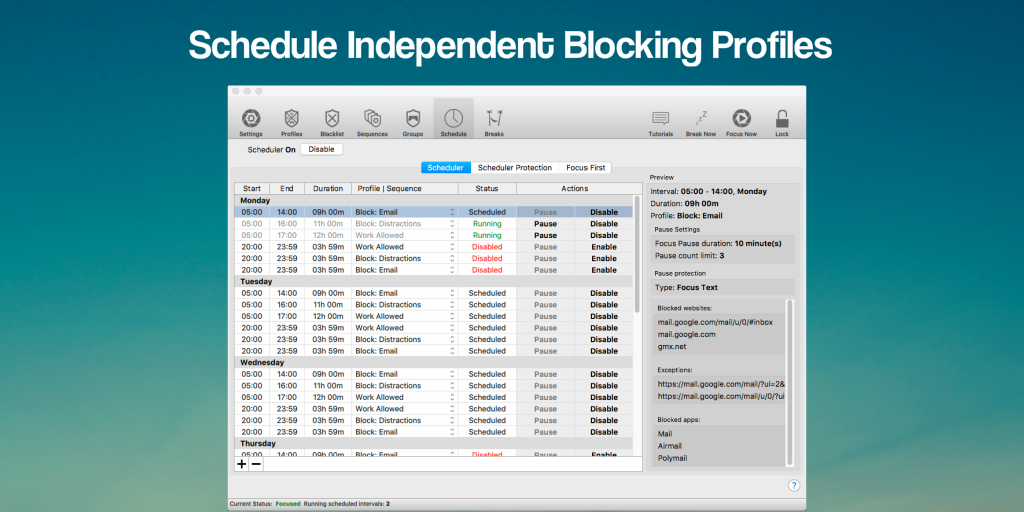
Task: Open the Groups toolbar icon
Action: click(413, 118)
